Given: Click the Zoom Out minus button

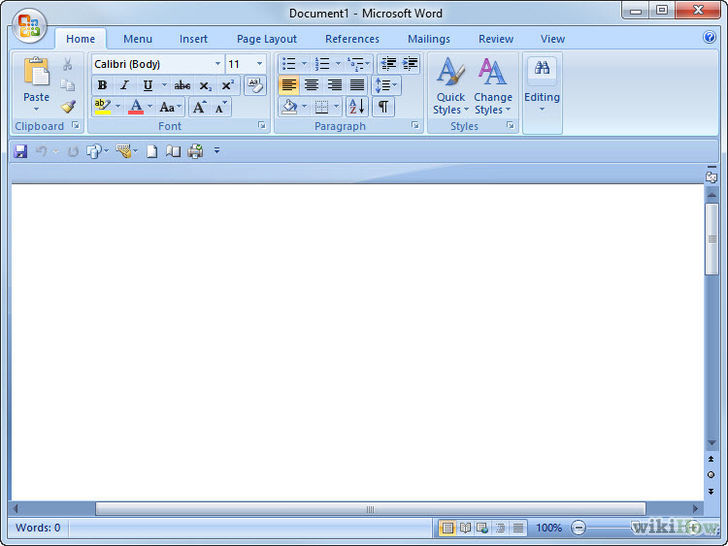Looking at the screenshot, I should point(578,528).
